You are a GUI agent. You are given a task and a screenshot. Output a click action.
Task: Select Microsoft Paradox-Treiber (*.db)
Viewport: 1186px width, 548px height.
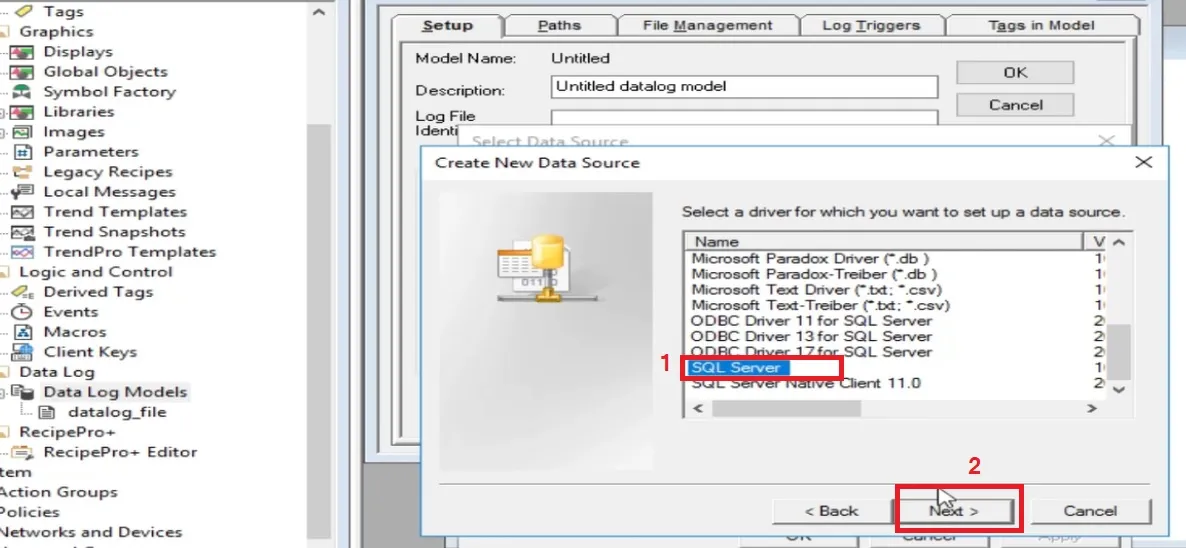pyautogui.click(x=815, y=274)
